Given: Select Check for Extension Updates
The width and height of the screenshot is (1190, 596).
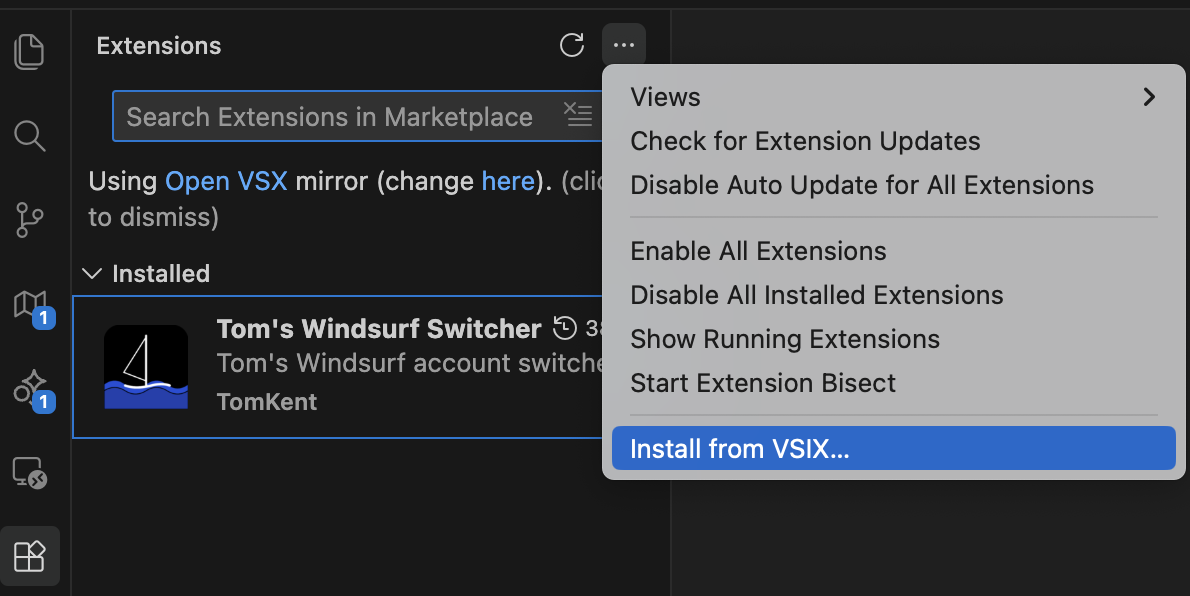Looking at the screenshot, I should [x=805, y=141].
